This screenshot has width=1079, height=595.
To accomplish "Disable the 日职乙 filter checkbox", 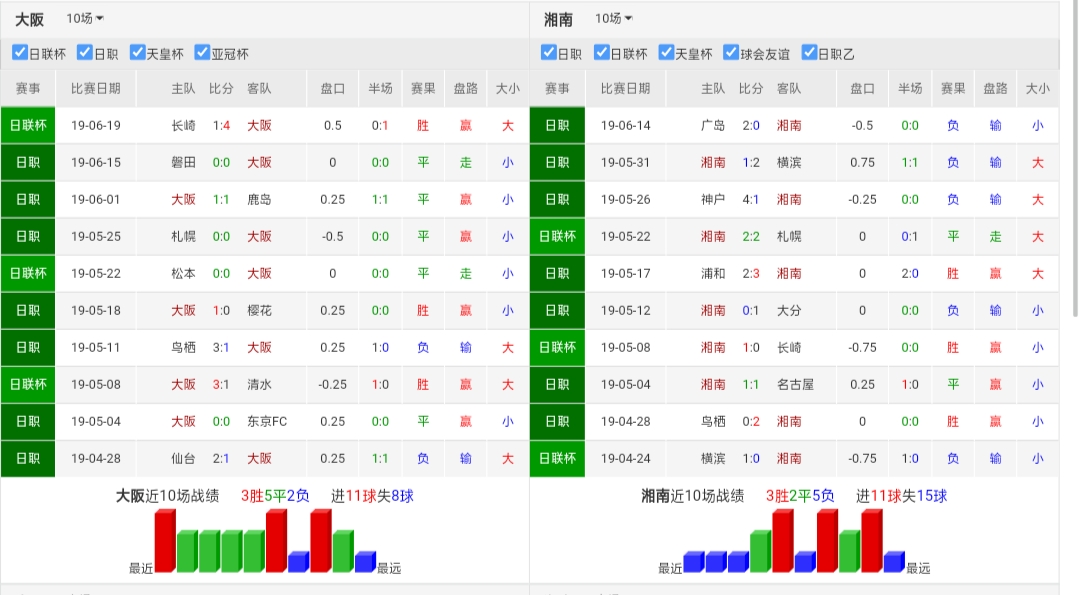I will click(x=809, y=53).
